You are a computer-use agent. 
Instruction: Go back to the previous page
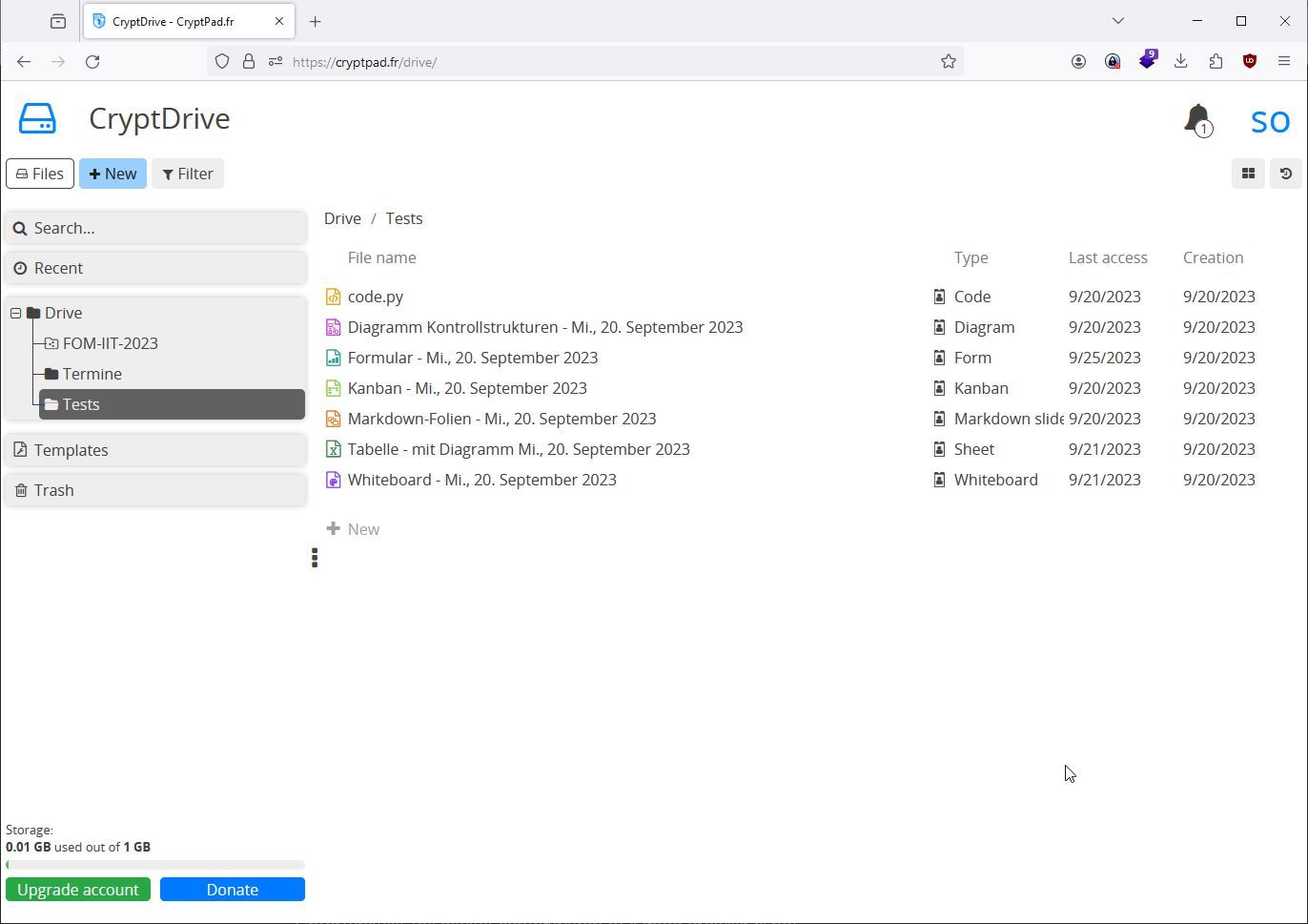coord(24,62)
